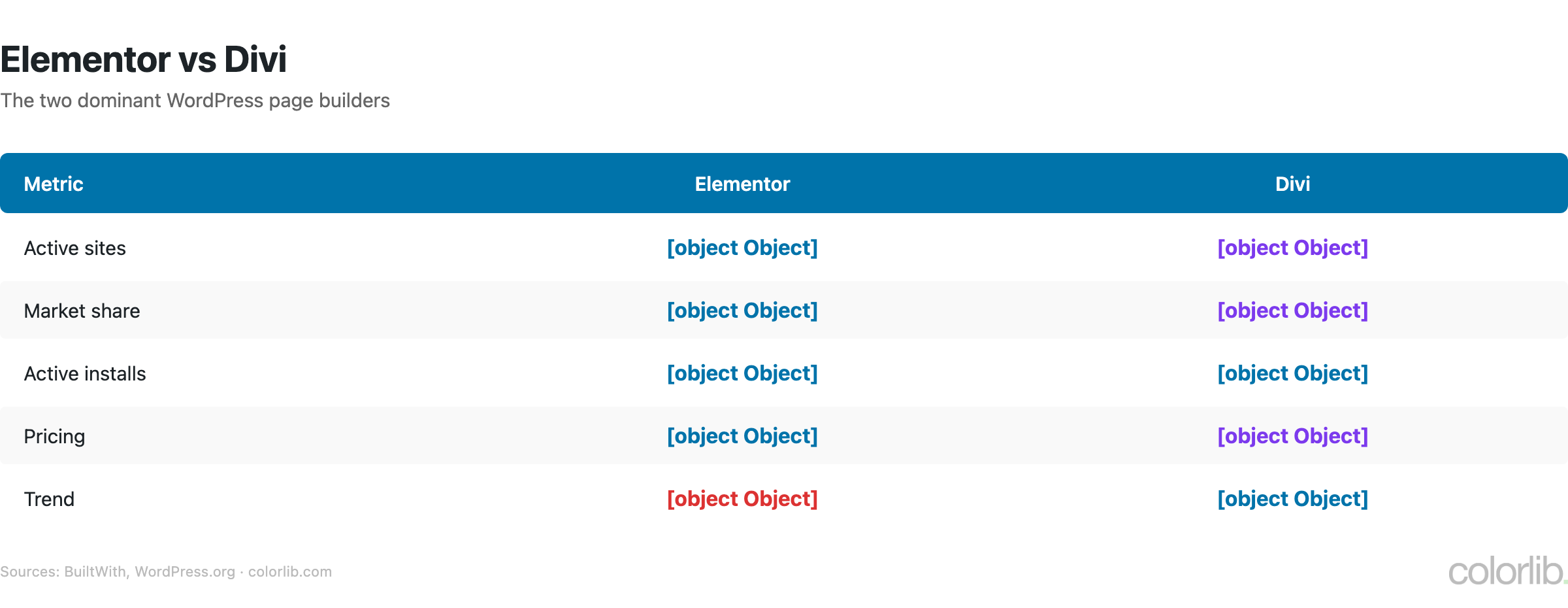This screenshot has height=608, width=1568.
Task: Select the Elementor column header
Action: 742,184
